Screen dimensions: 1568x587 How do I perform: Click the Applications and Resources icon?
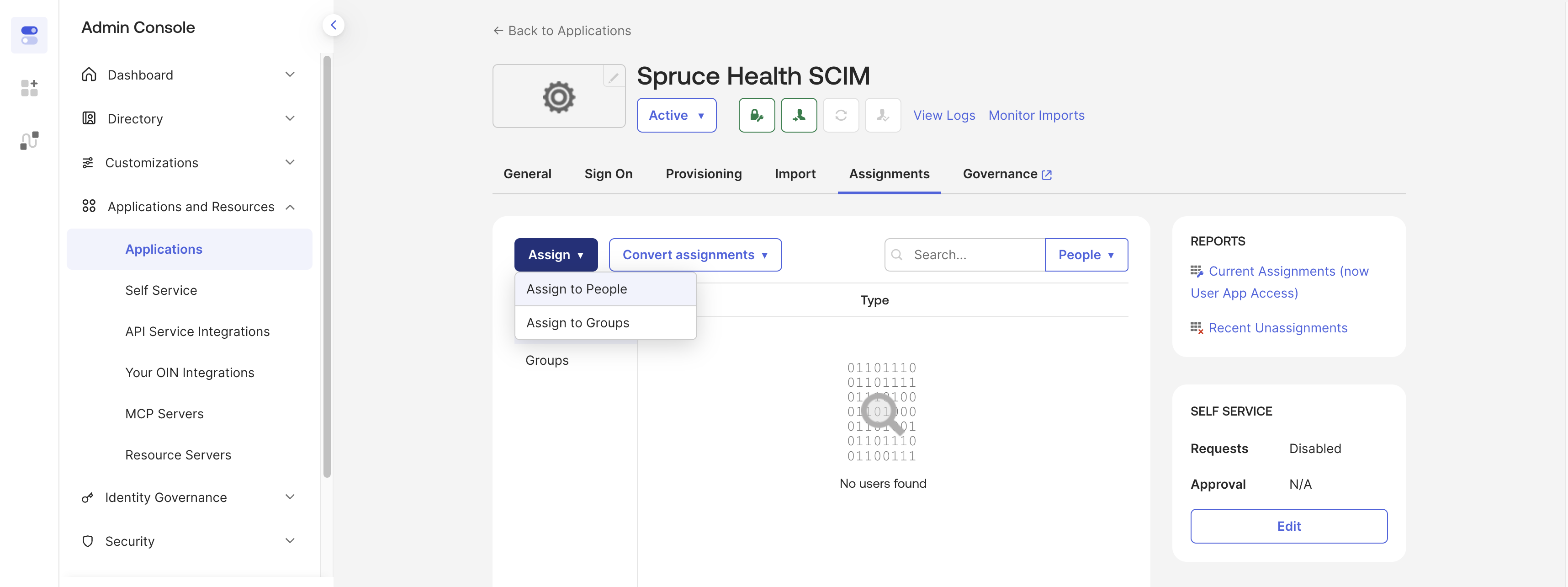coord(89,207)
